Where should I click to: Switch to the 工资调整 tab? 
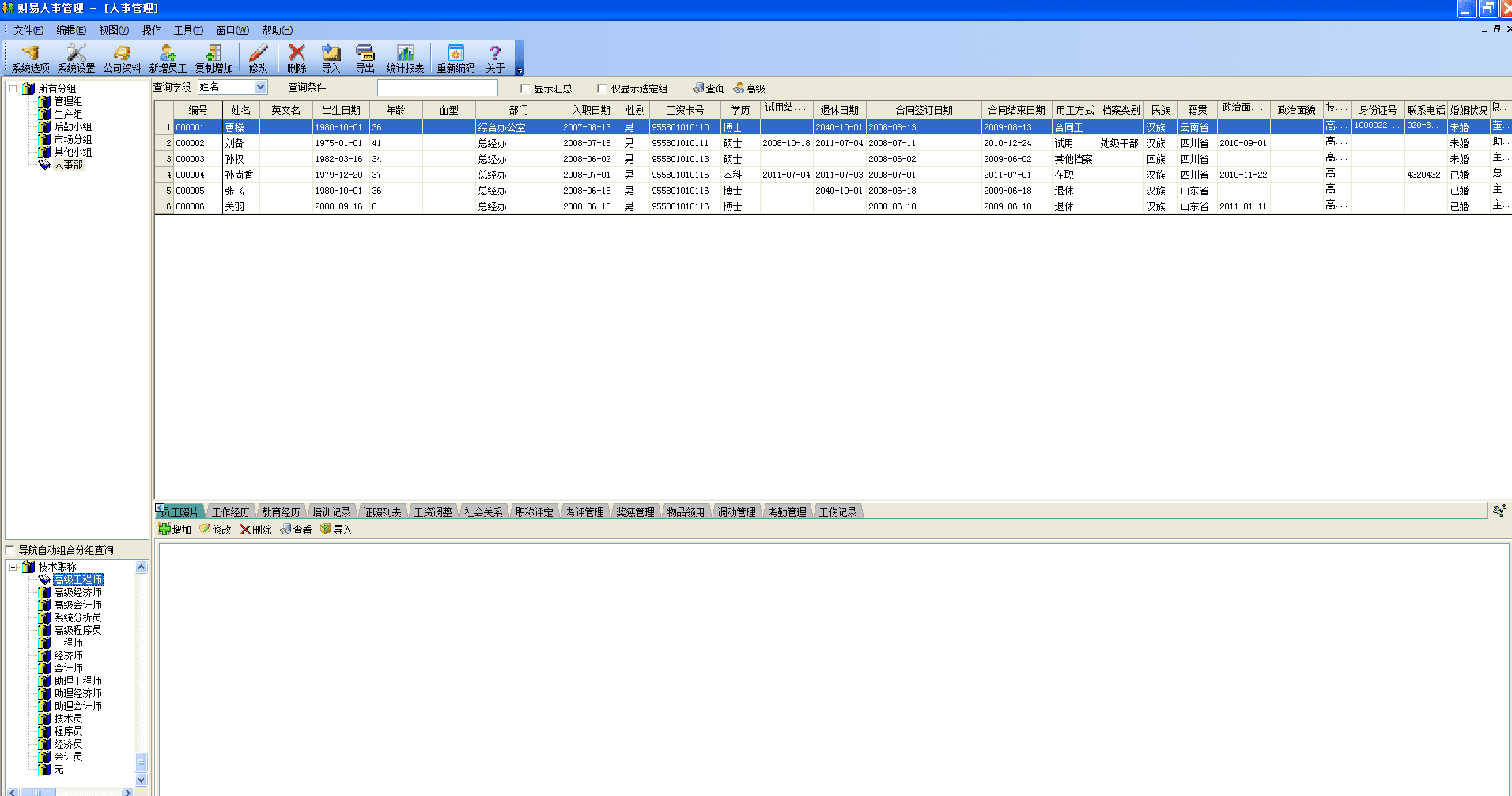(x=433, y=512)
